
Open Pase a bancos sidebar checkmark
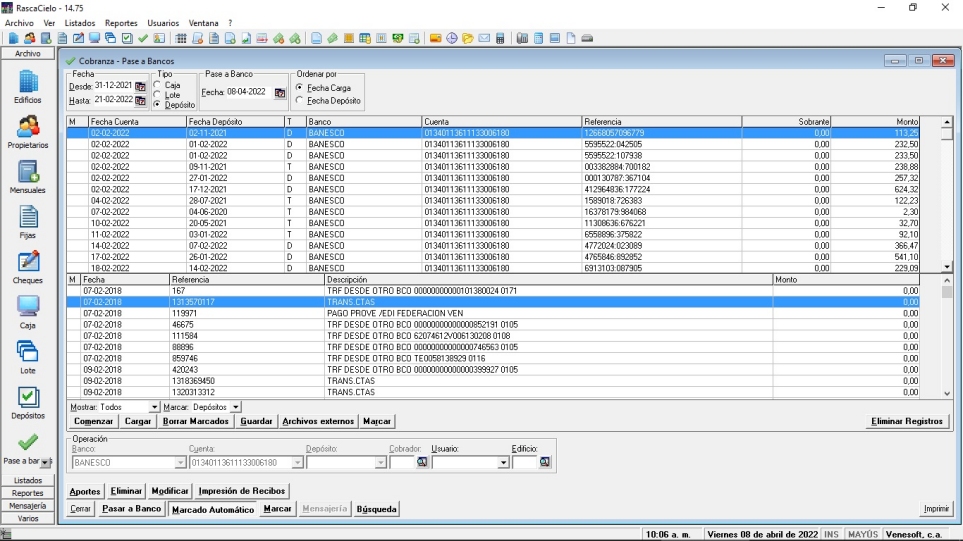click(28, 442)
